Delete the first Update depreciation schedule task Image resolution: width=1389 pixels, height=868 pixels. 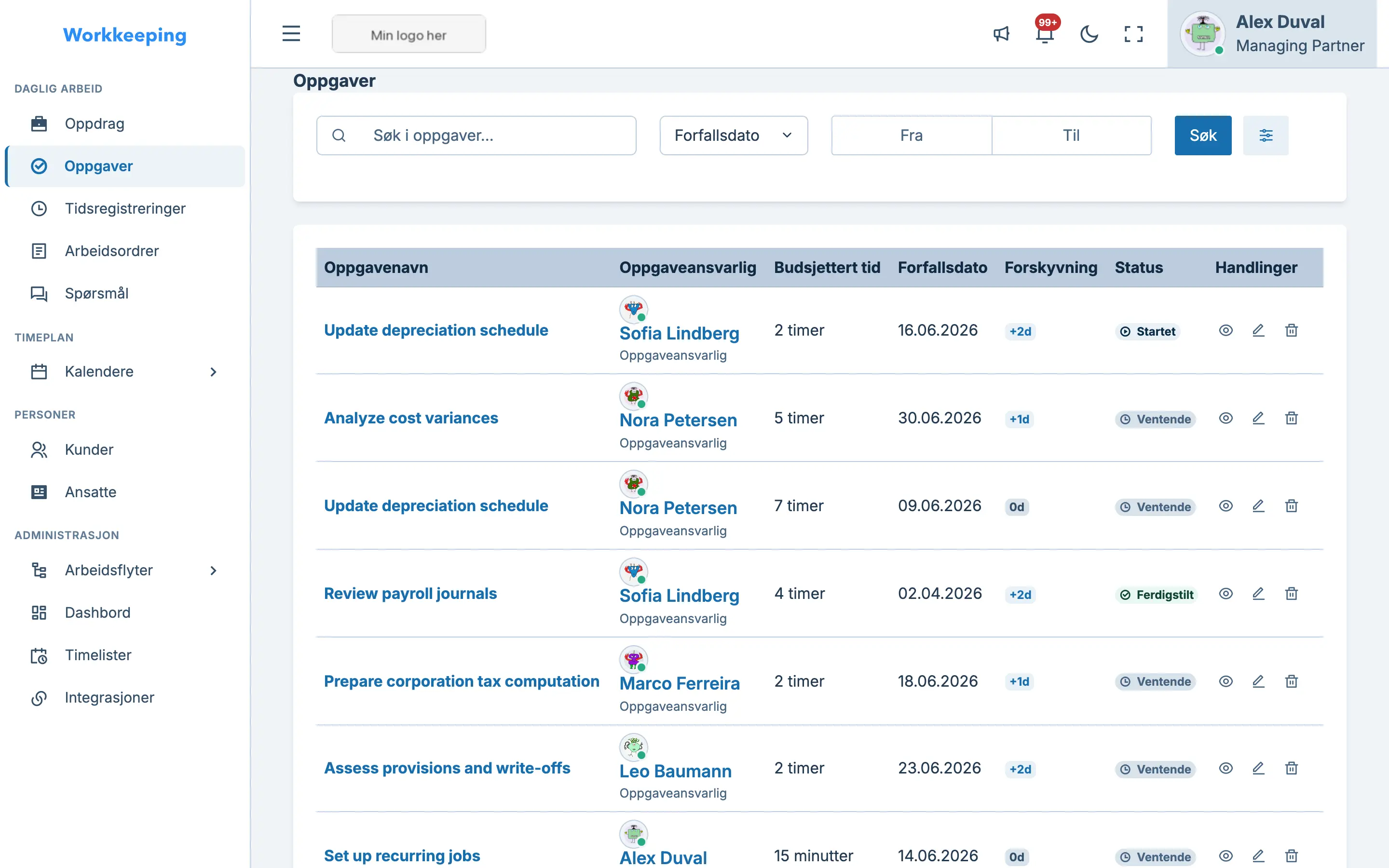(1292, 330)
